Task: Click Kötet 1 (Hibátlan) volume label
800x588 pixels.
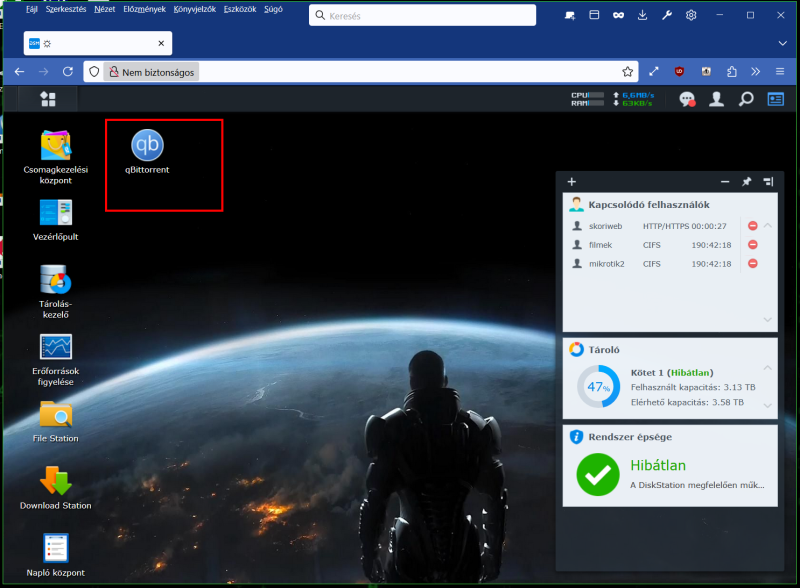Action: [x=672, y=373]
